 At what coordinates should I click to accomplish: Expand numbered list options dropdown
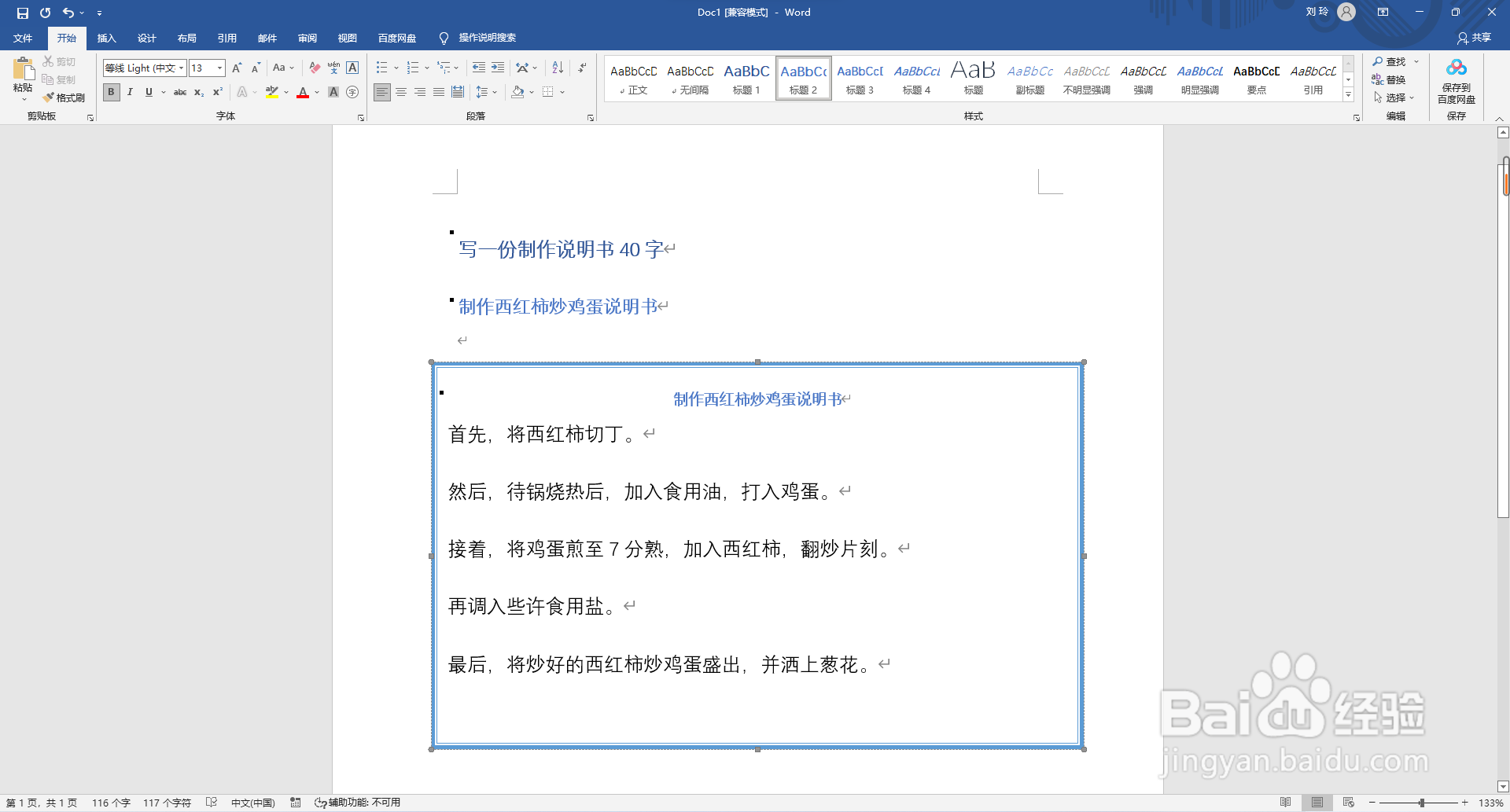426,68
